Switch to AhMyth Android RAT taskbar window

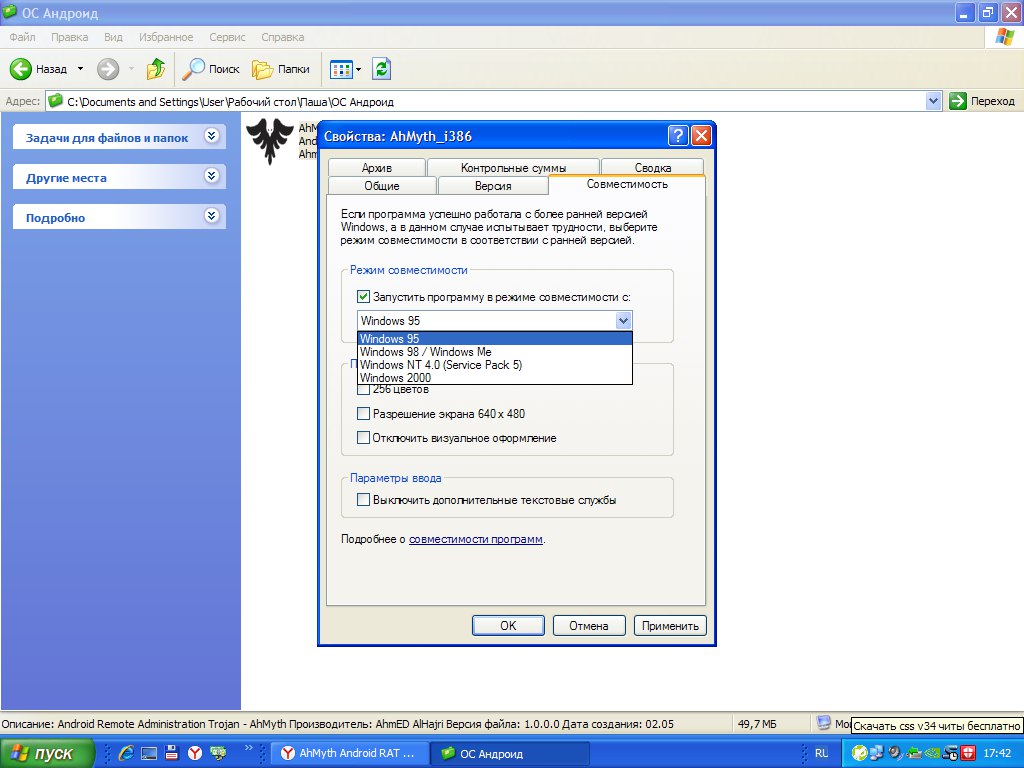348,753
